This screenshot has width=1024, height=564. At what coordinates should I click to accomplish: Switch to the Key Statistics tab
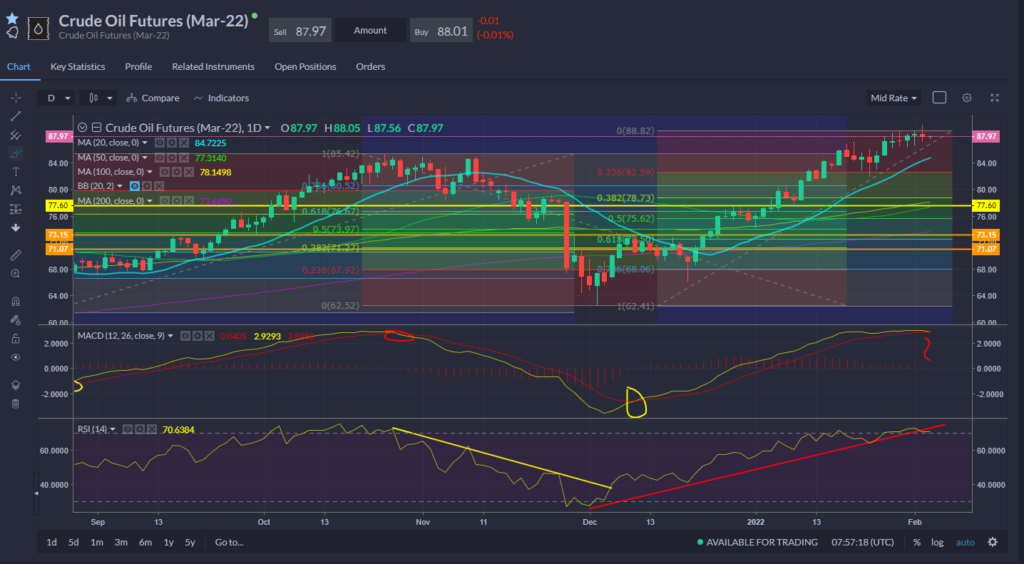tap(78, 67)
